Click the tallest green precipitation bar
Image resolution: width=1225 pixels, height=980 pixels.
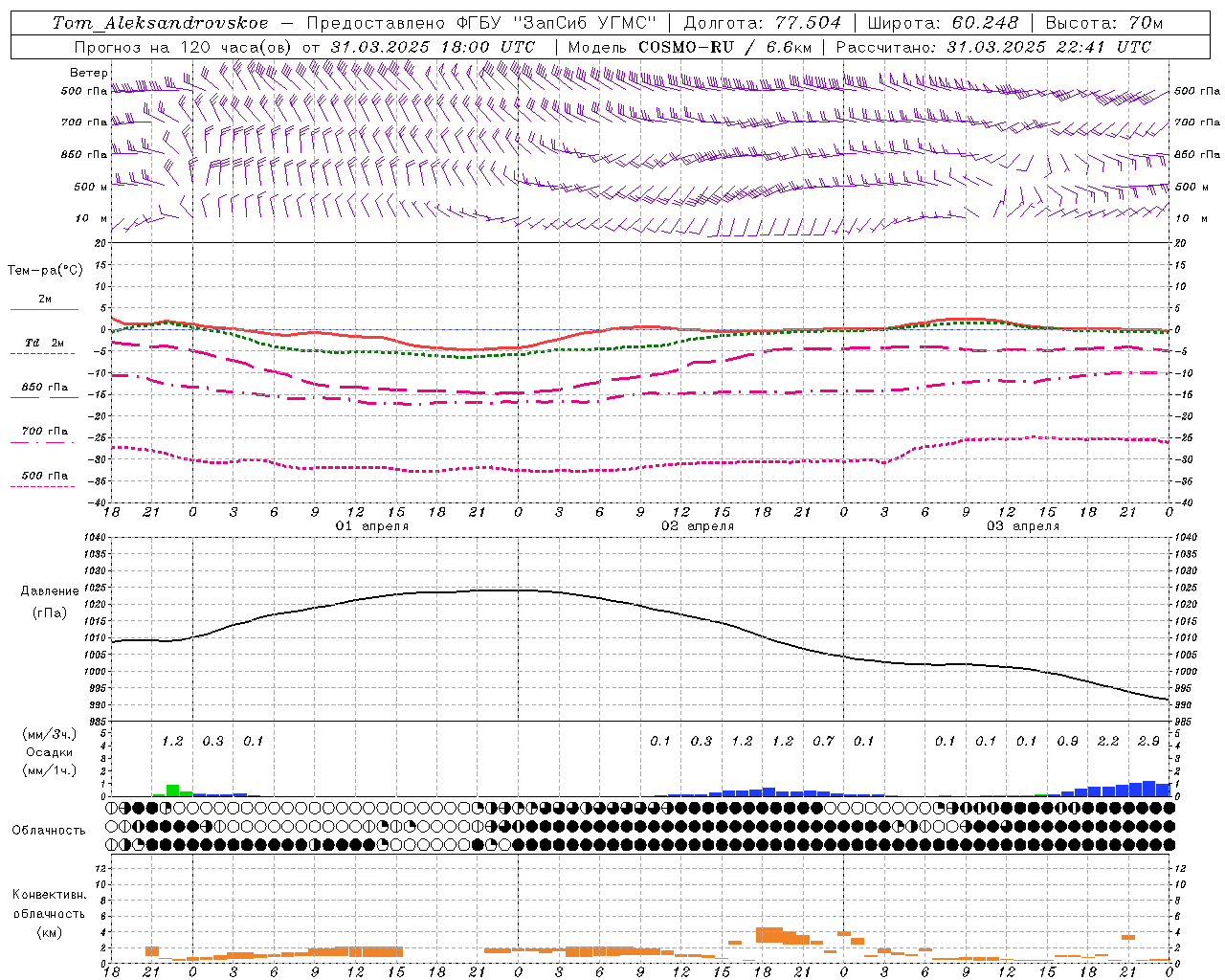point(173,791)
